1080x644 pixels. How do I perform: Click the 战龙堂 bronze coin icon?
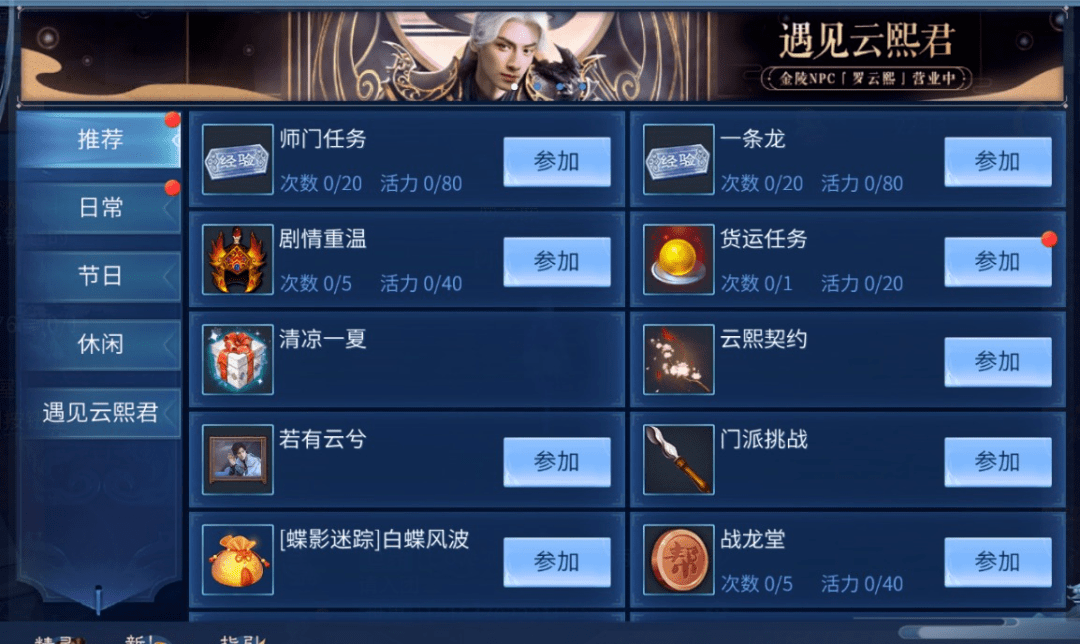(678, 560)
